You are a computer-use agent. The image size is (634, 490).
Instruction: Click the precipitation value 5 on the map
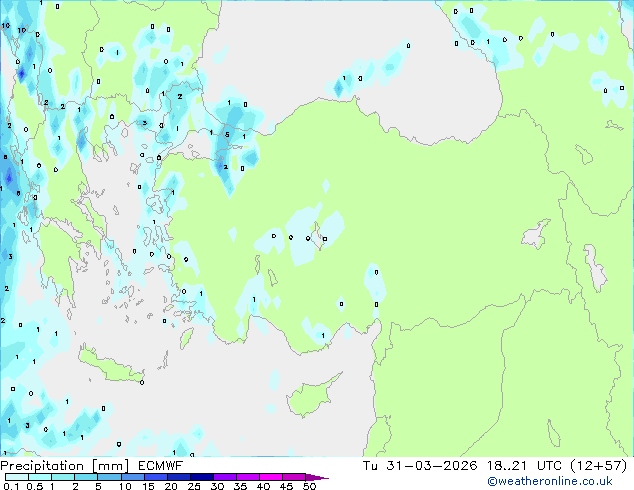tap(227, 135)
